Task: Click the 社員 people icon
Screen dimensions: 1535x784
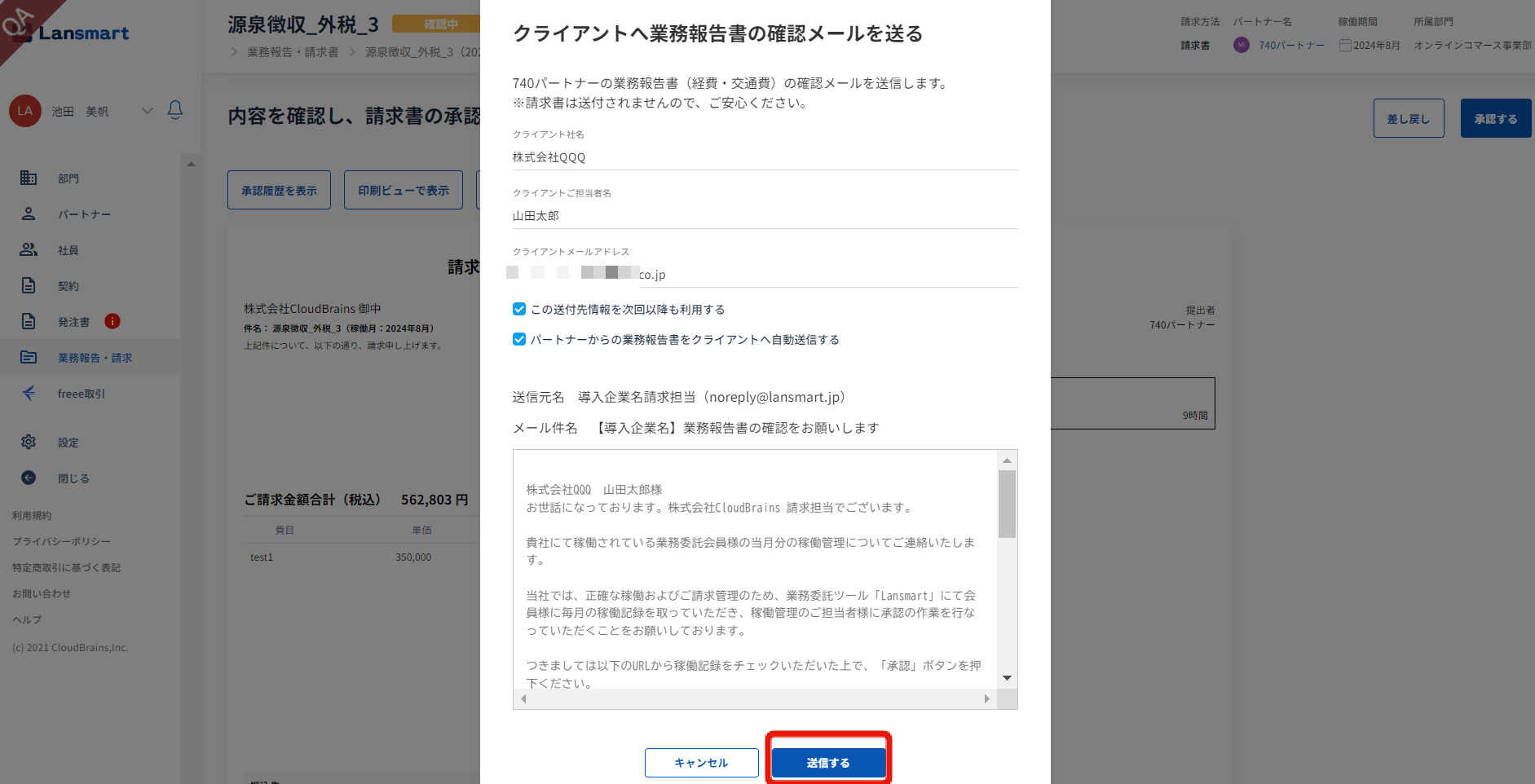Action: coord(29,249)
